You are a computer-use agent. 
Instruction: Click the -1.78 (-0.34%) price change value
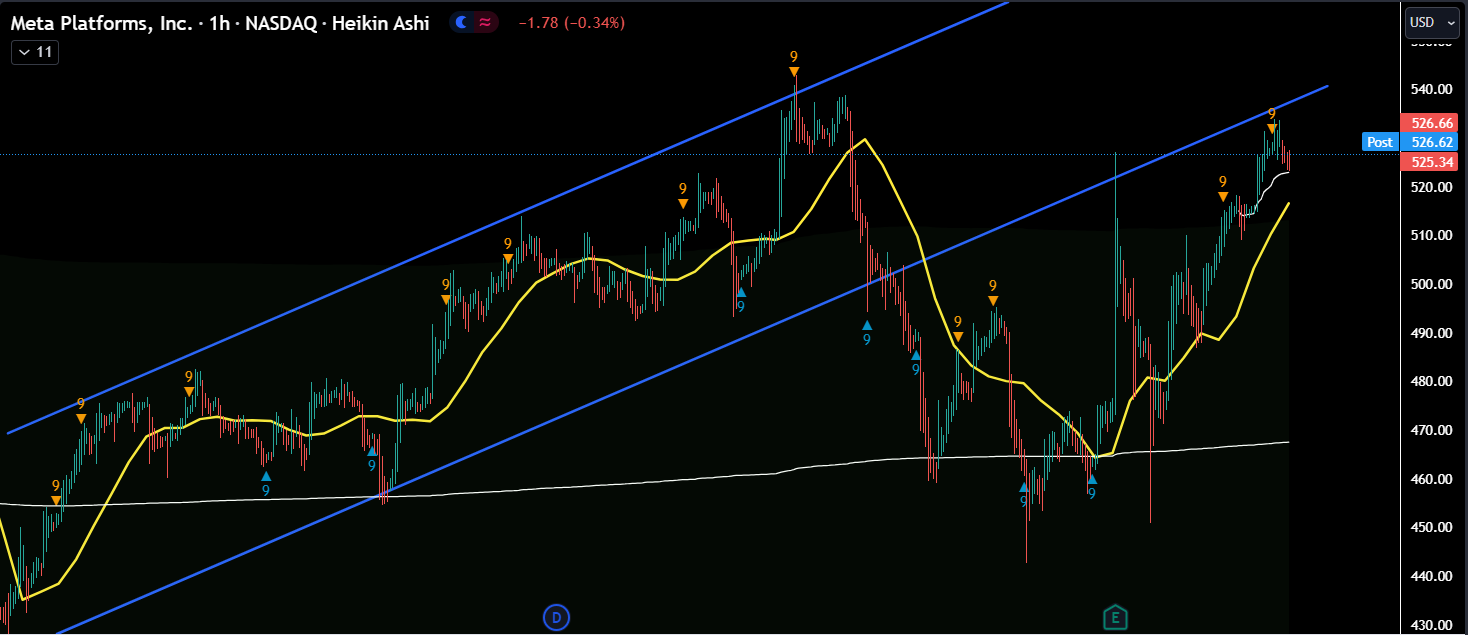click(x=571, y=23)
